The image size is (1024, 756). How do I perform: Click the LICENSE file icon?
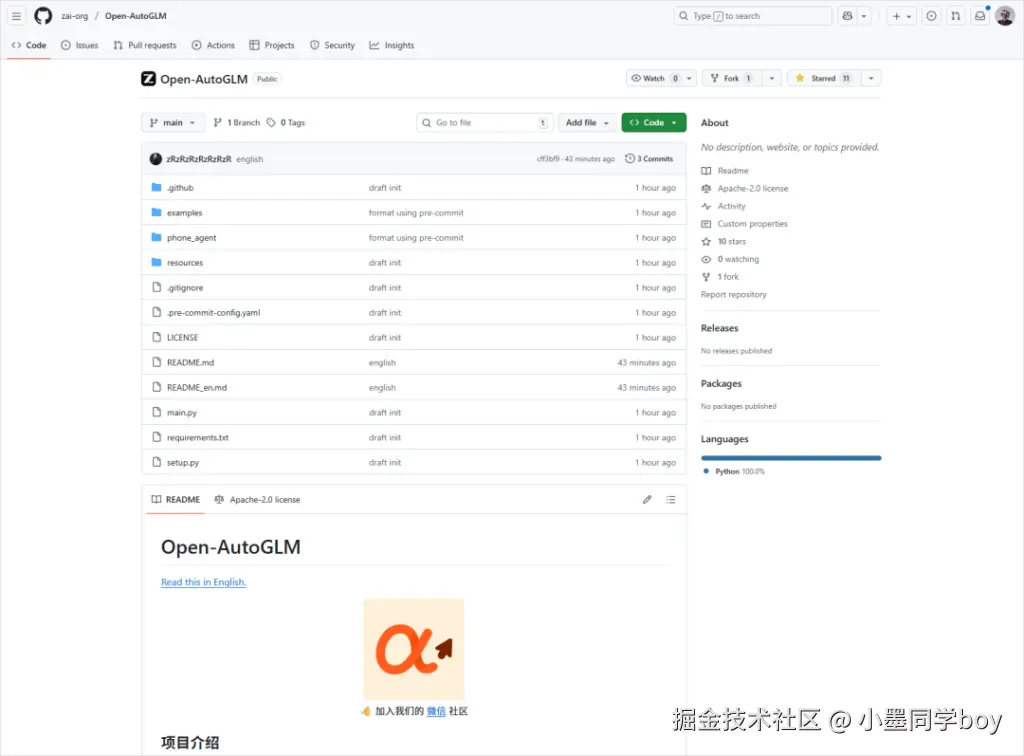point(156,337)
